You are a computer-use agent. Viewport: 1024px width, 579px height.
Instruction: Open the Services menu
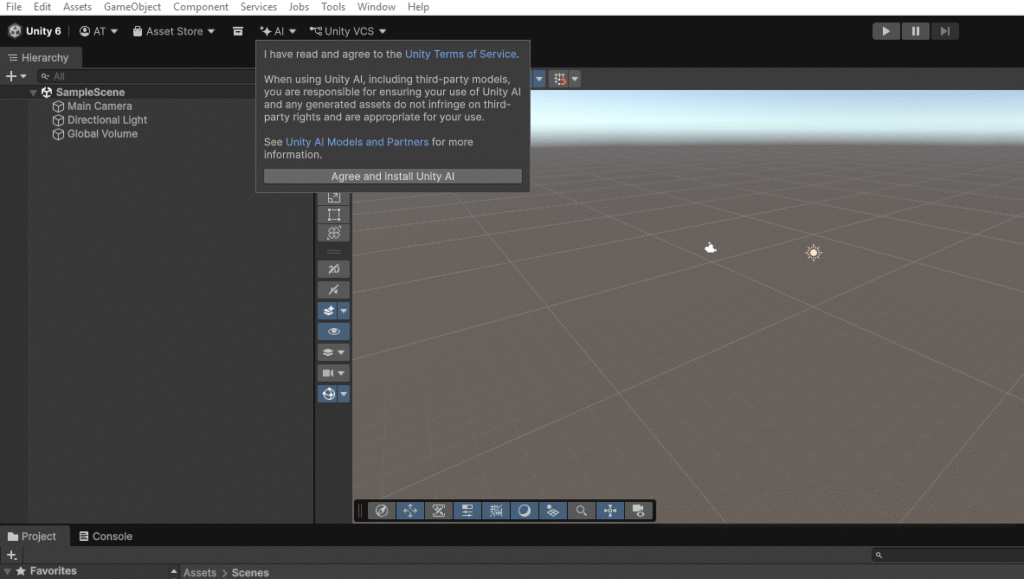(x=259, y=7)
